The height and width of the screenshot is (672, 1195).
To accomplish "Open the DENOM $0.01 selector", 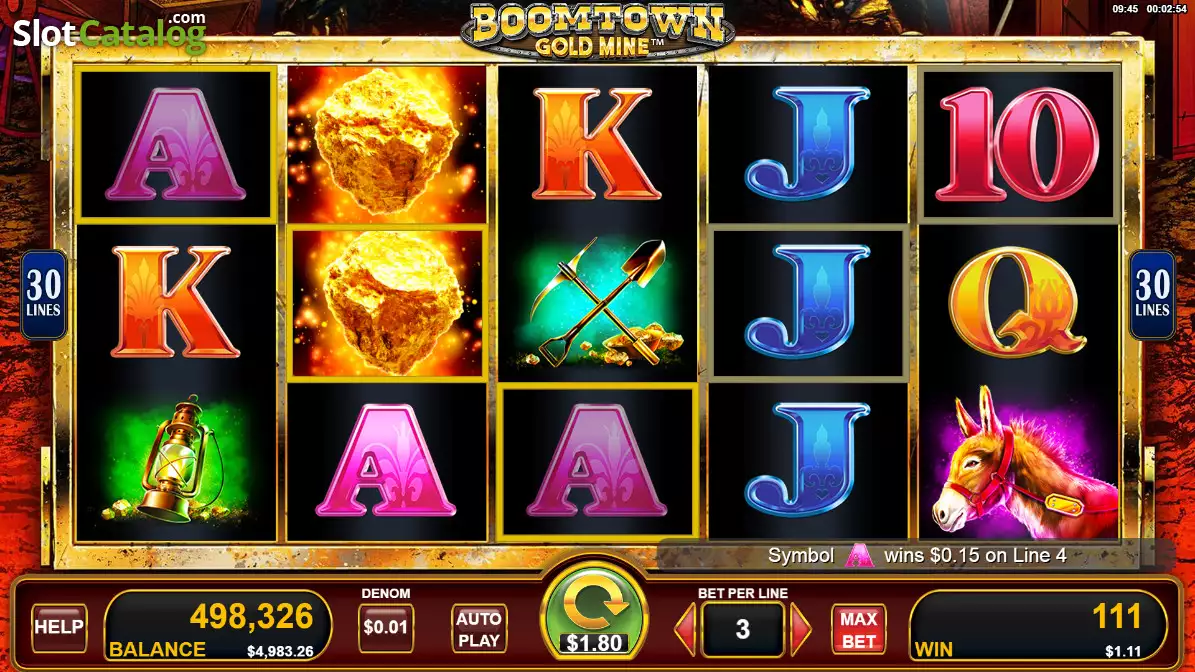I will (386, 627).
